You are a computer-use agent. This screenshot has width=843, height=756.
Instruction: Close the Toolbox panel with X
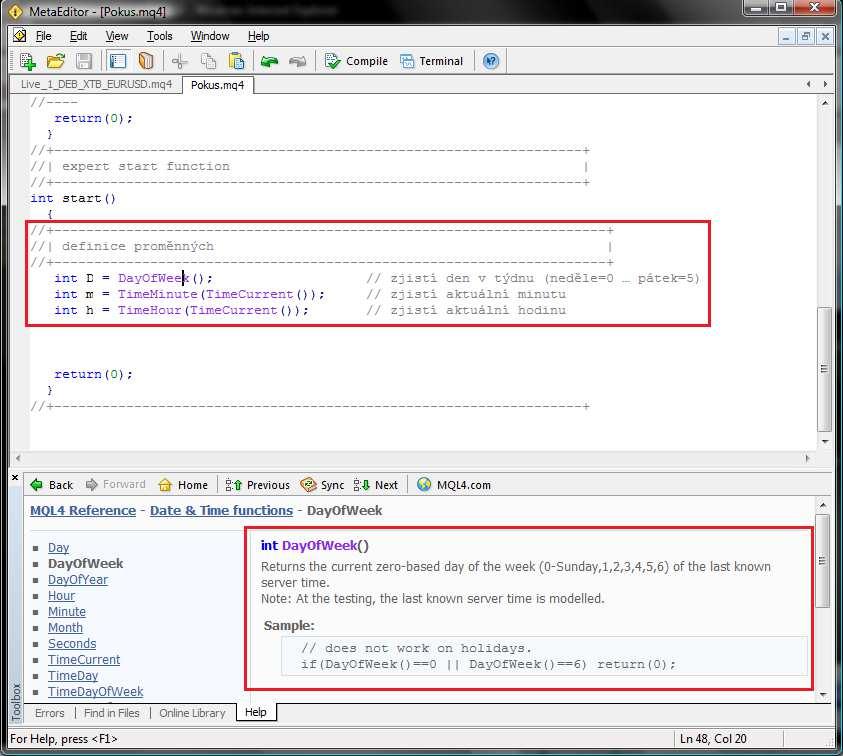click(x=15, y=477)
